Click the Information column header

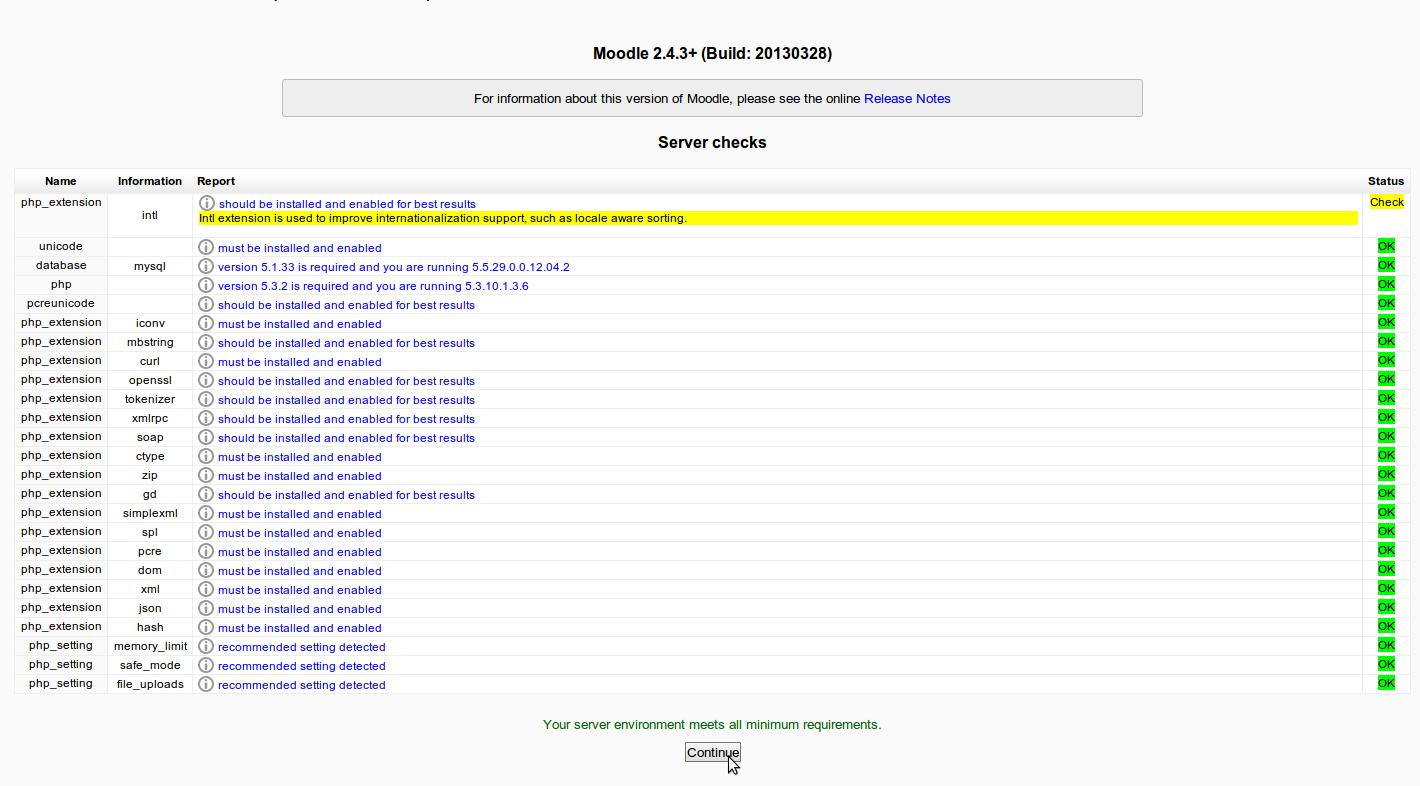point(150,181)
